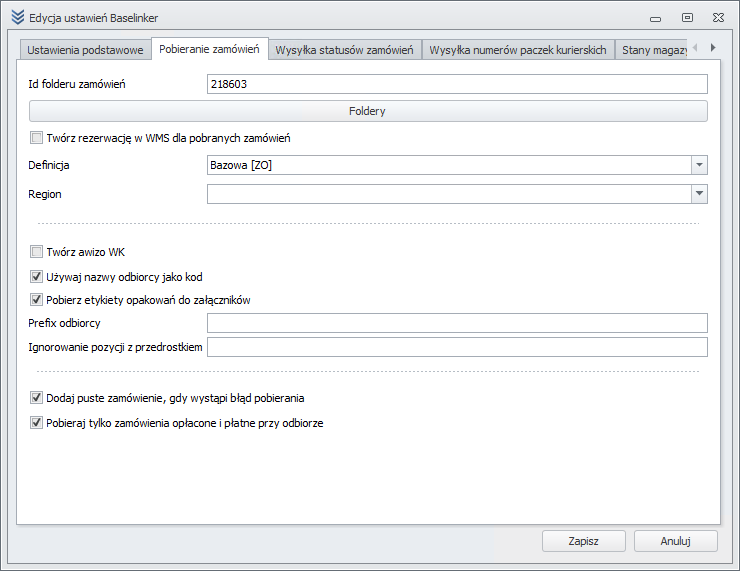Viewport: 740px width, 571px height.
Task: Focus the Prefix odbiorcy input
Action: tap(457, 323)
